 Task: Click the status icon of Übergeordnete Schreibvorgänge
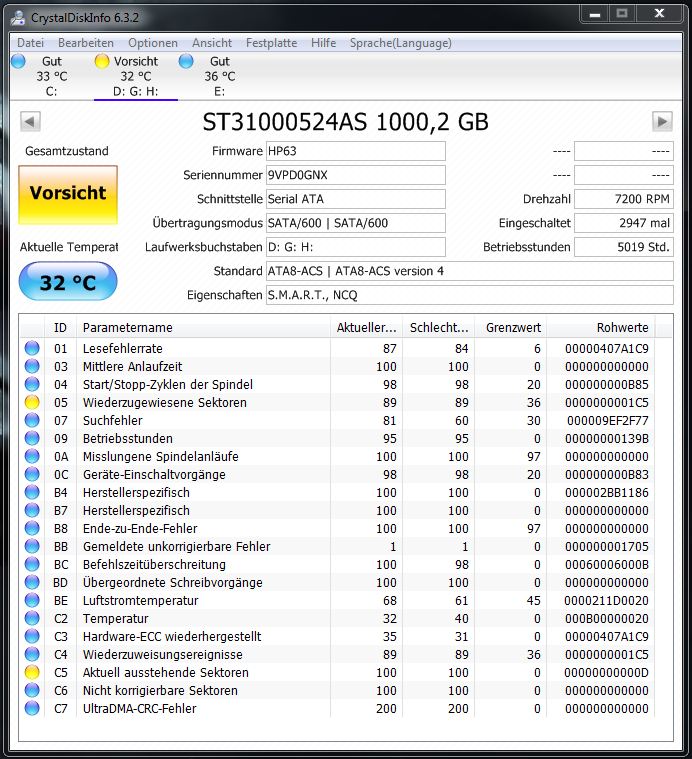point(32,582)
